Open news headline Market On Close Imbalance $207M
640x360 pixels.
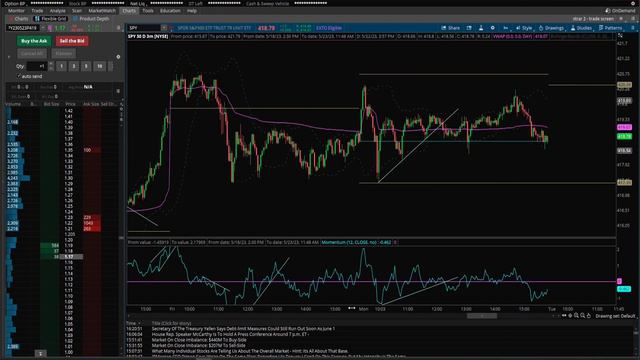198,345
